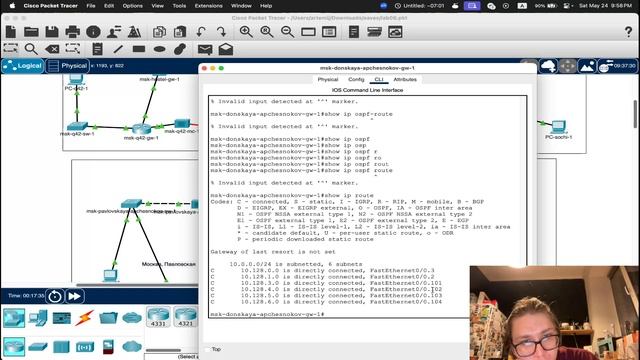
Task: Open network information icon
Action: point(93,32)
